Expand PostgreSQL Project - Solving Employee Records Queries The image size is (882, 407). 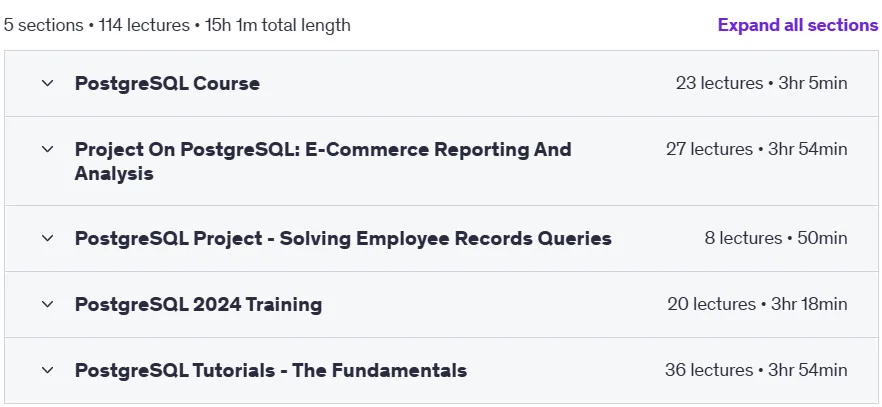343,238
